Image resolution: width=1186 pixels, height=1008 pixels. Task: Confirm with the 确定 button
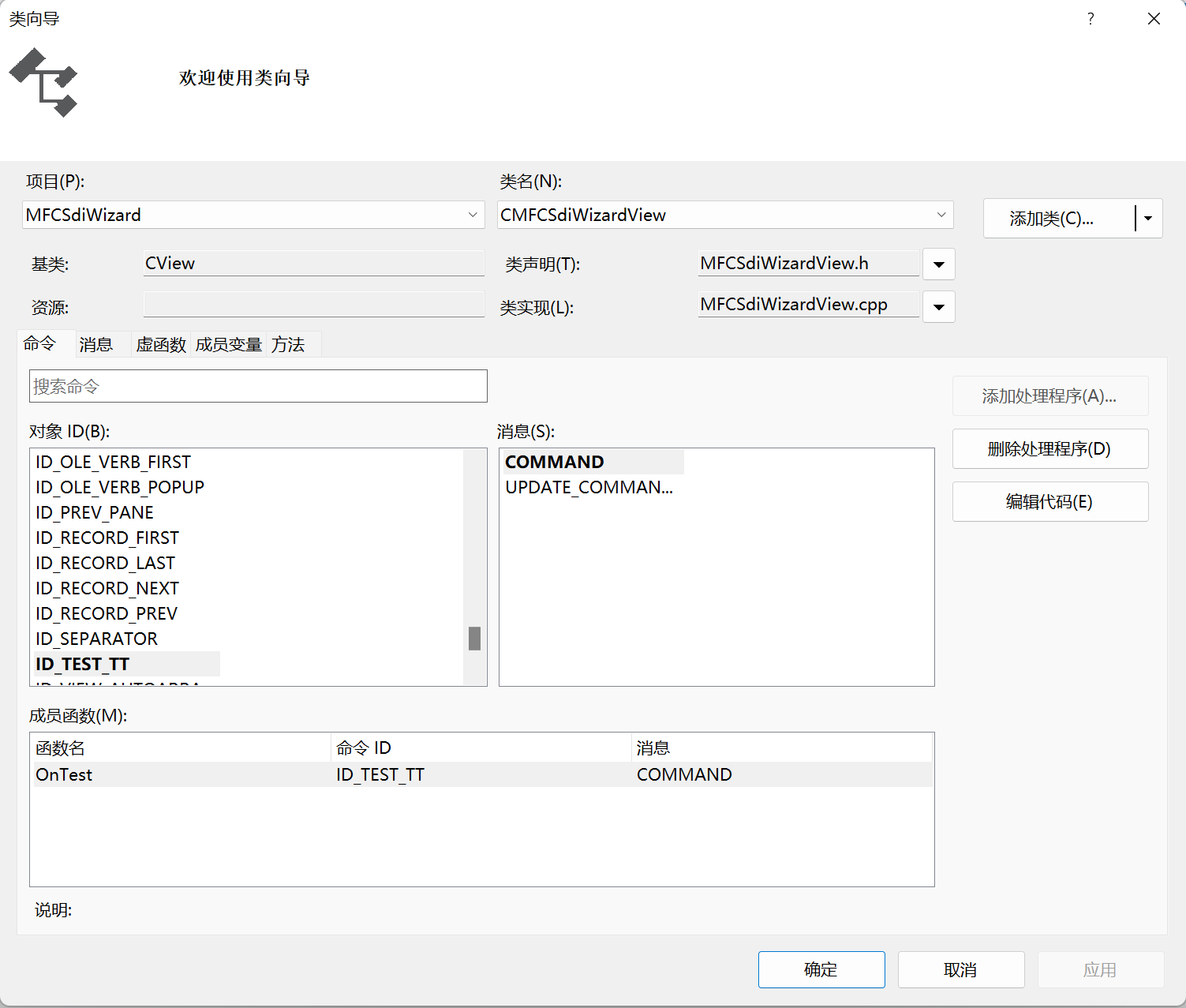pyautogui.click(x=821, y=969)
